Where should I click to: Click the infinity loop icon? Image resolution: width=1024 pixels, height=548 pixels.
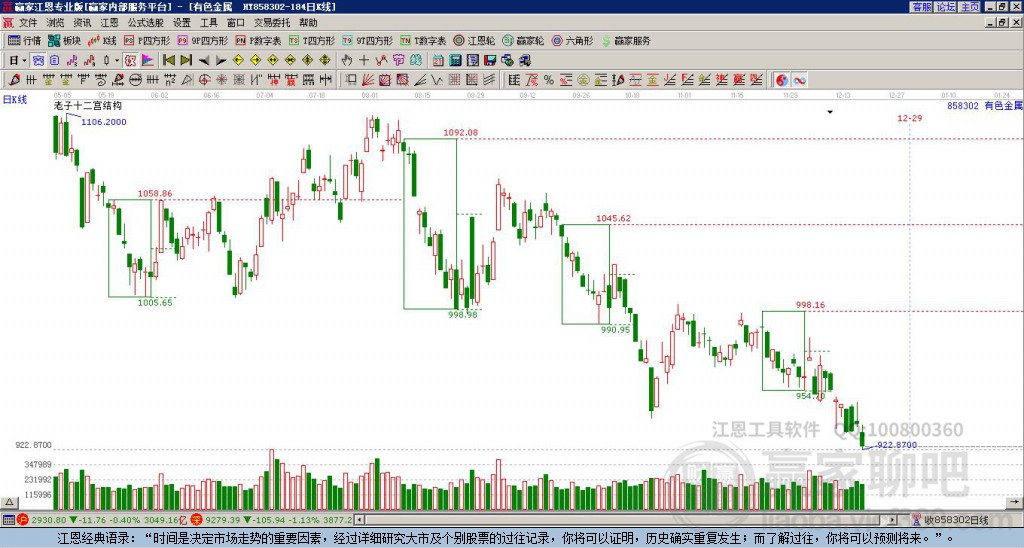point(799,80)
